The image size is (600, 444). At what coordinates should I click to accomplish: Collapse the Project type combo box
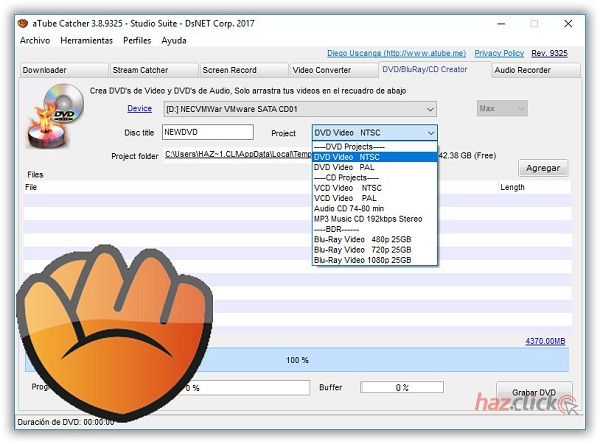tap(375, 133)
